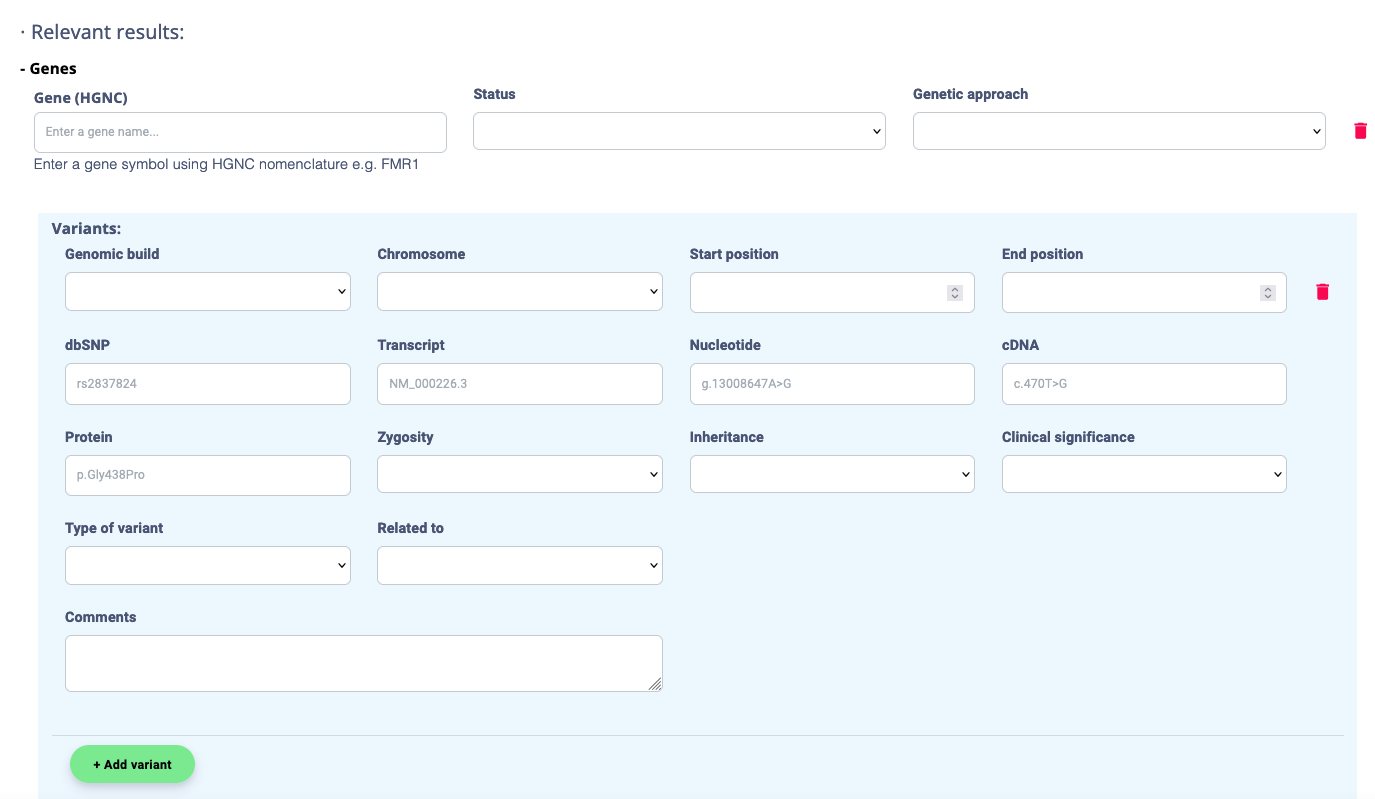Open the Status dropdown

click(x=679, y=131)
